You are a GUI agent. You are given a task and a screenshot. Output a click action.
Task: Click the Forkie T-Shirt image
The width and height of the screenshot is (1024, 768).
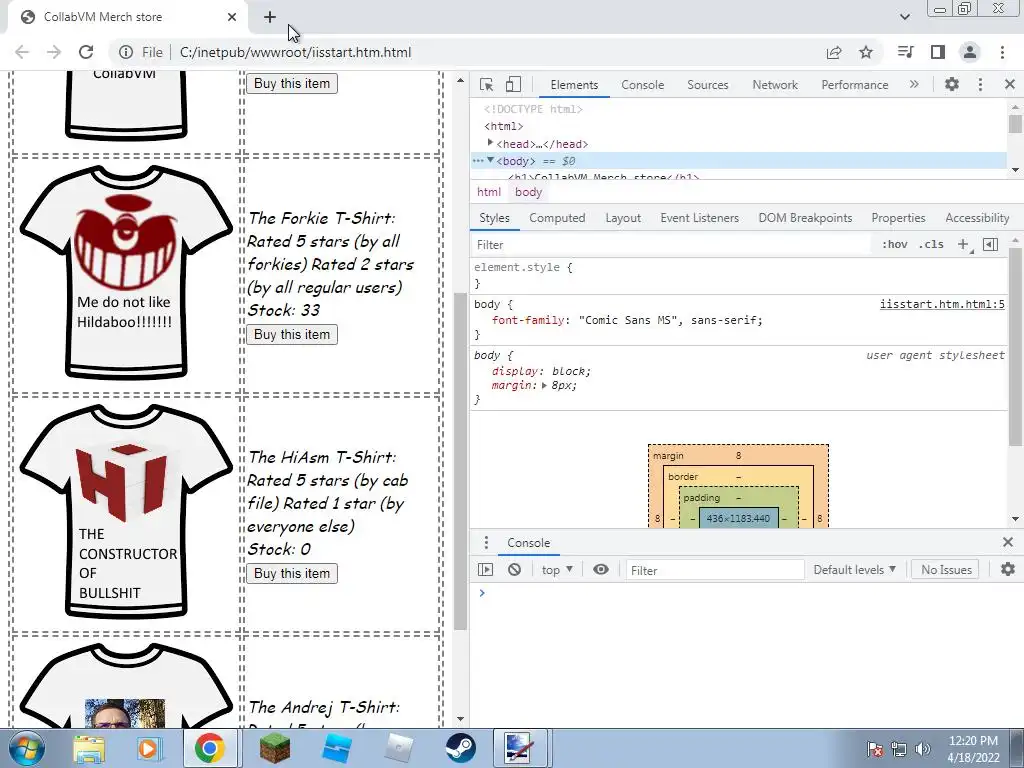(126, 272)
